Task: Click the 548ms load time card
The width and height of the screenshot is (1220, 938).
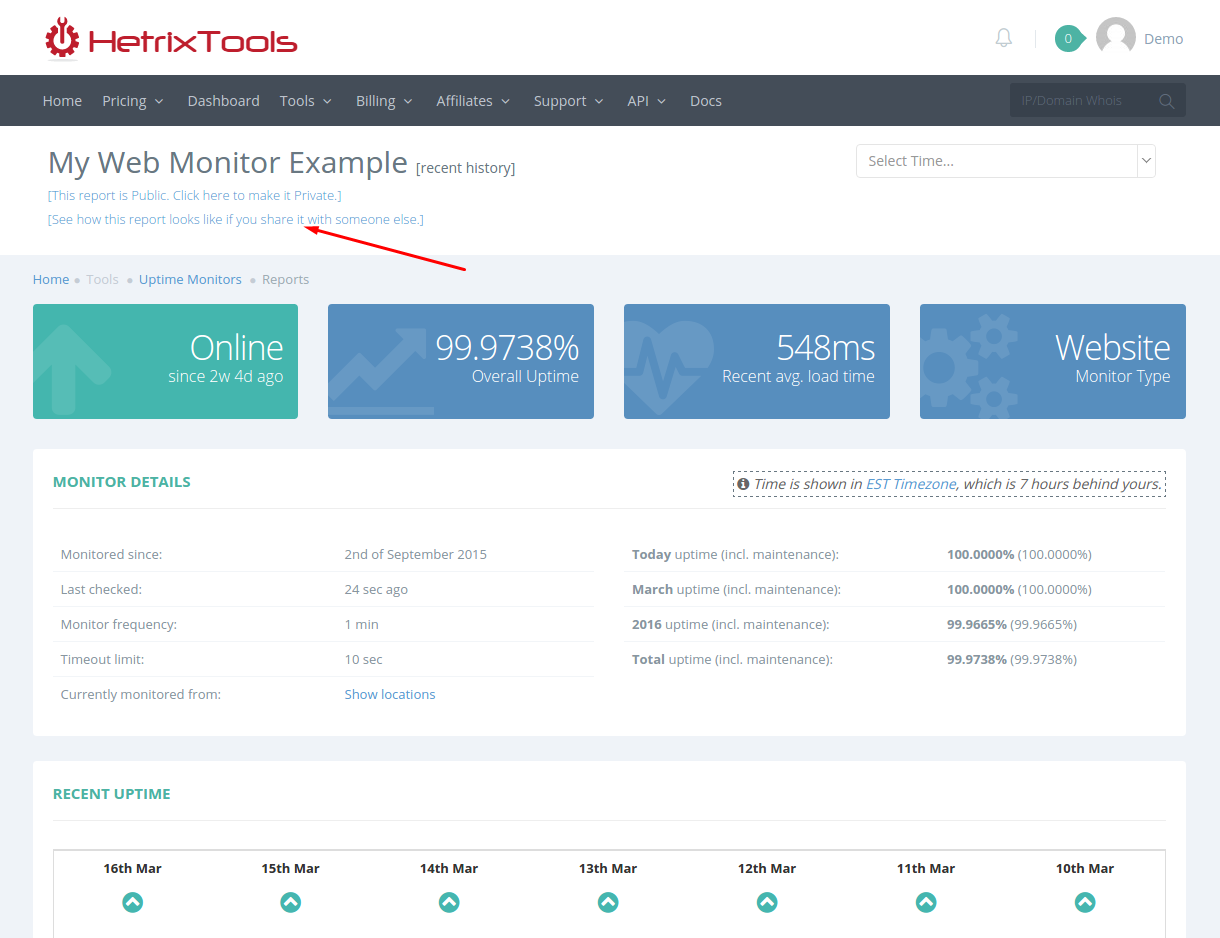Action: [757, 361]
